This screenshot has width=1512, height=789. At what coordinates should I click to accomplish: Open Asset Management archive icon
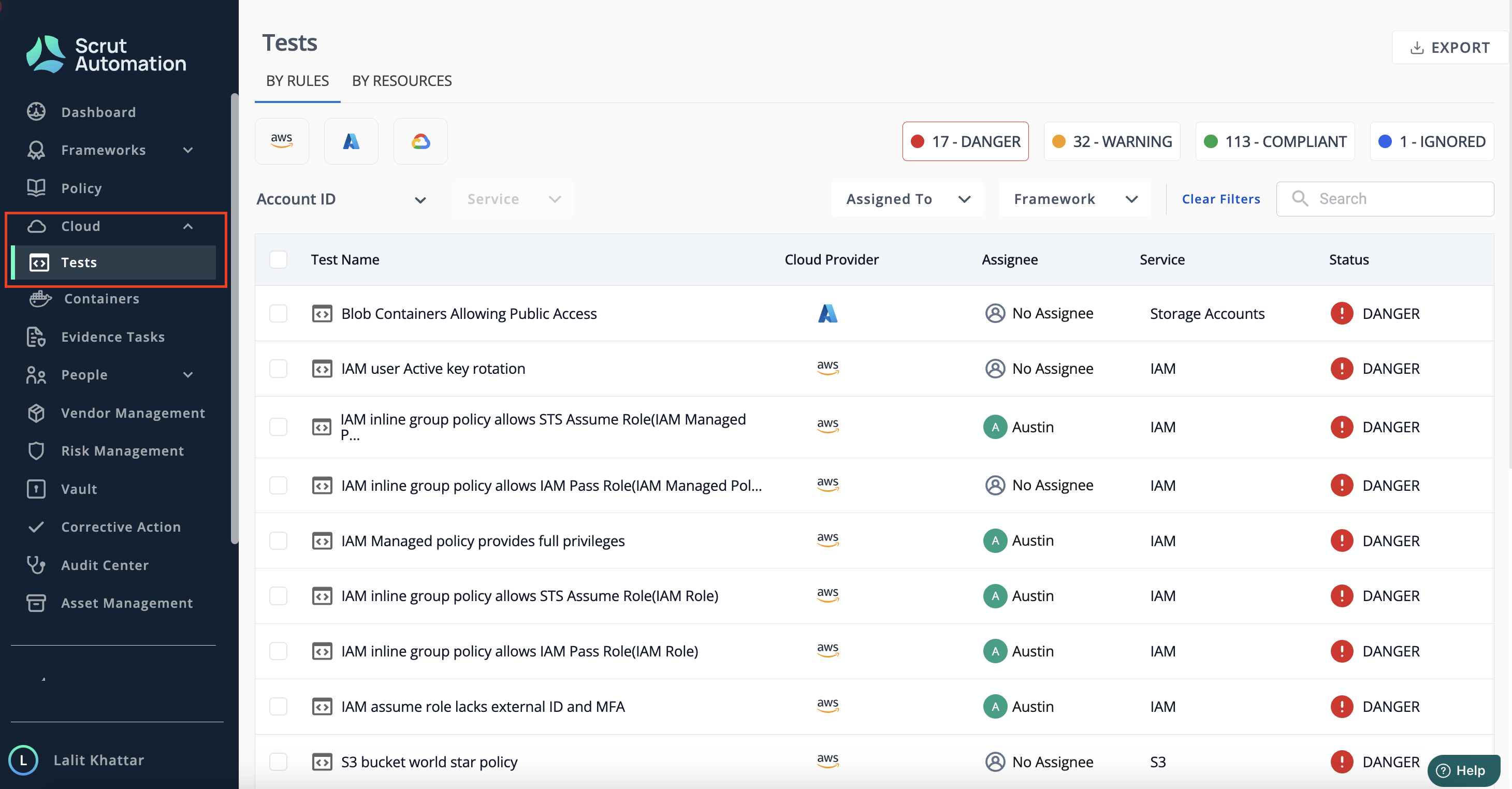click(36, 603)
